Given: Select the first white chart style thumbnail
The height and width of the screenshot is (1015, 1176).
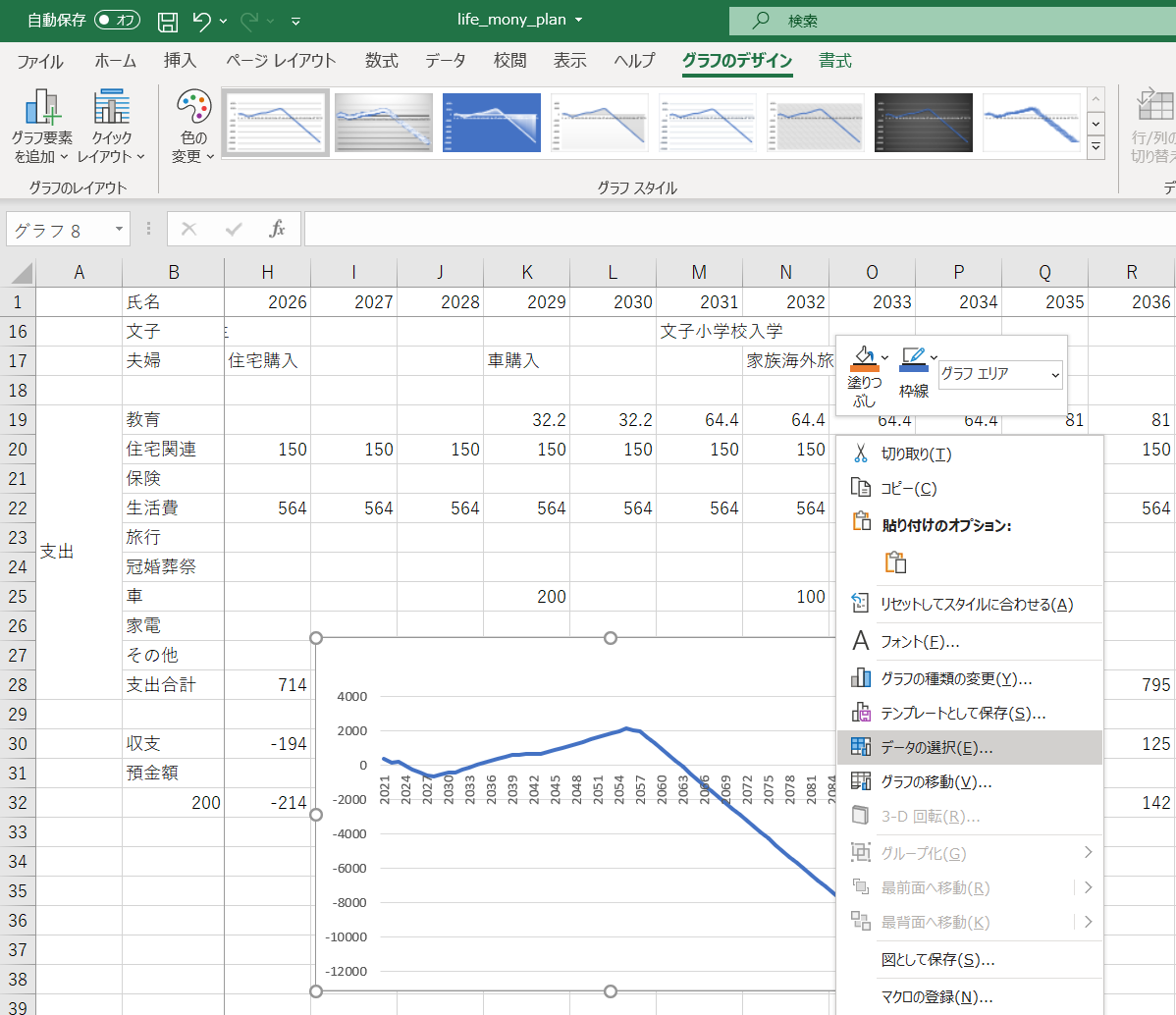Looking at the screenshot, I should pyautogui.click(x=275, y=123).
